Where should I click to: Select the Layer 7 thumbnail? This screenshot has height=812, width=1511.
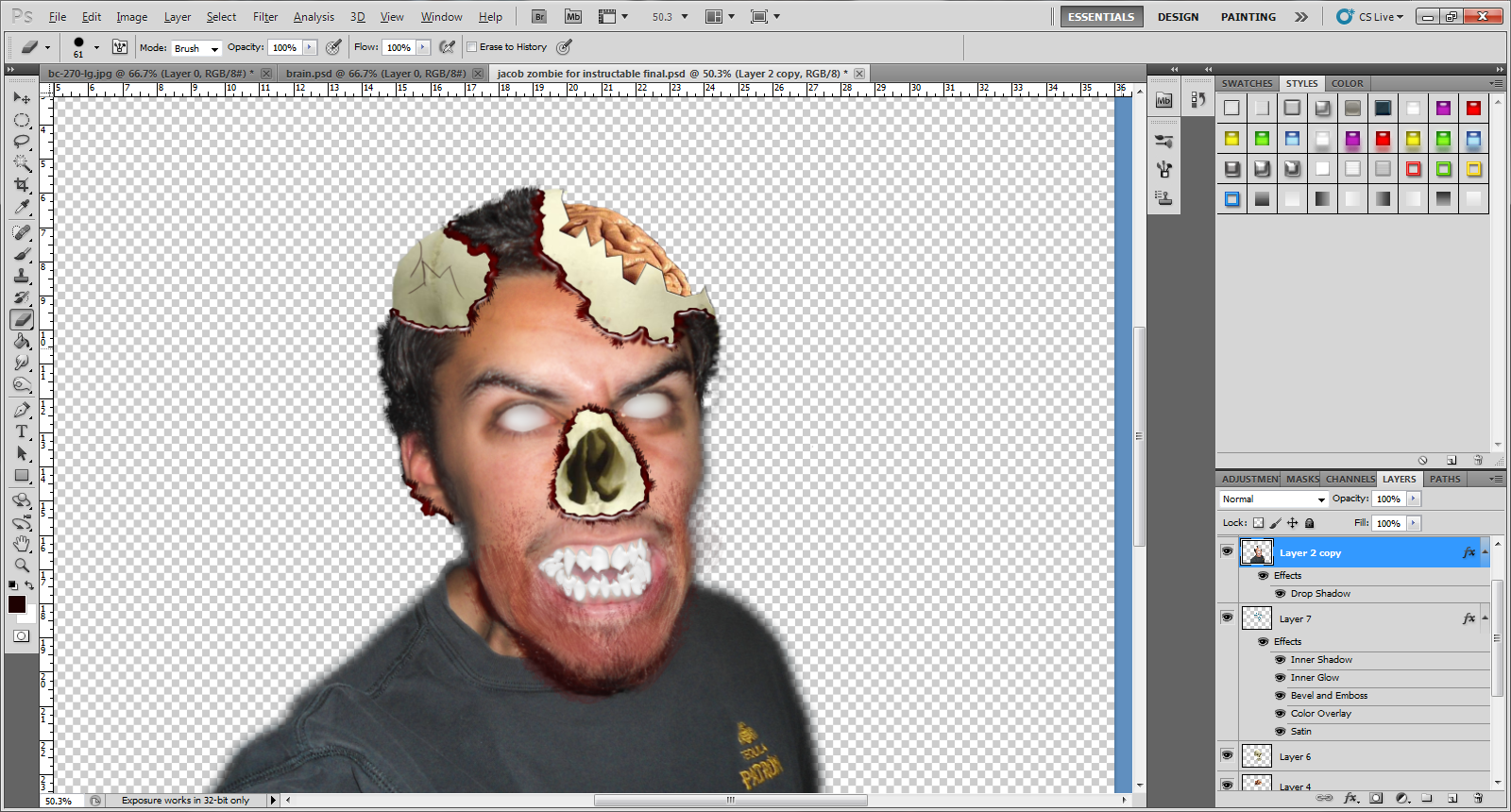(x=1256, y=618)
